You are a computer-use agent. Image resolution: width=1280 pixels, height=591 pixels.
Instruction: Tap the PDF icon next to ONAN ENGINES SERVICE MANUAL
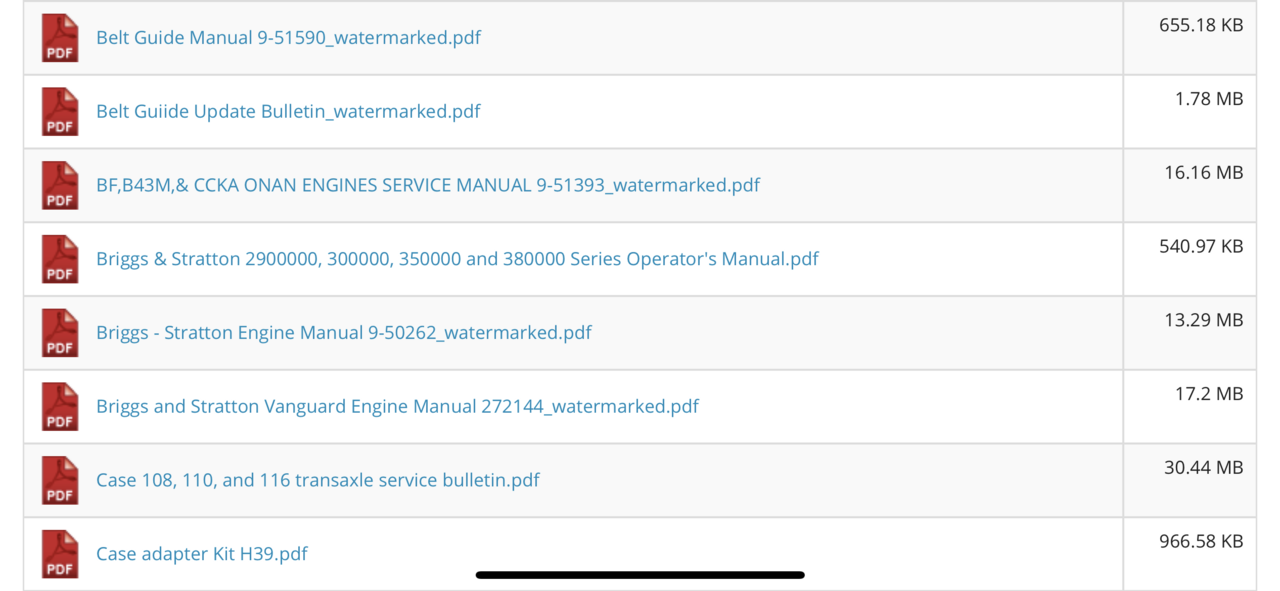click(60, 185)
